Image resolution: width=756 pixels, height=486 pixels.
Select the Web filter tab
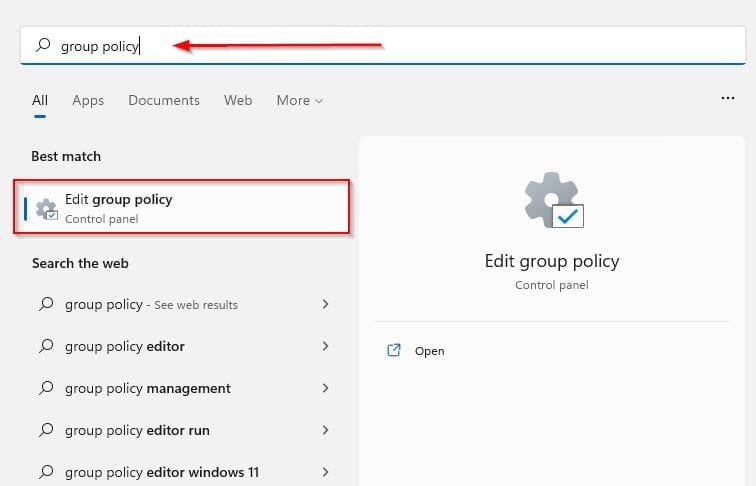coord(238,100)
